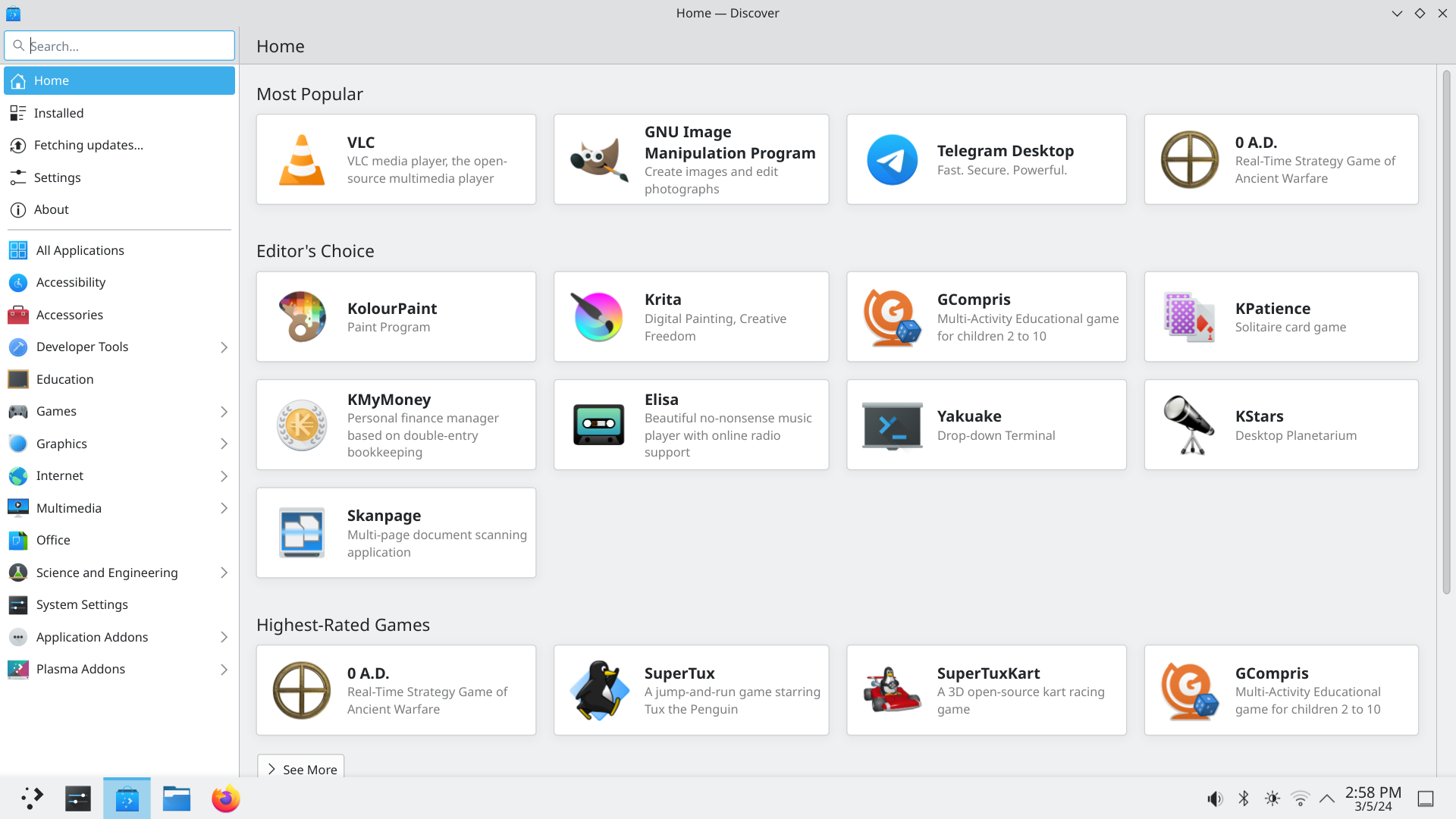Click the KStars telescope icon

[1189, 425]
